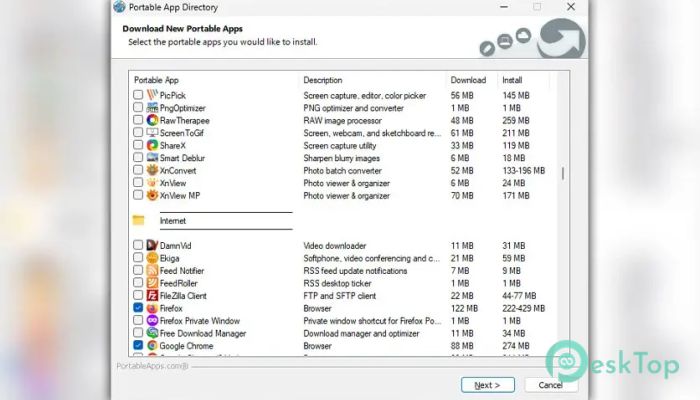Click the ScreenToGif app icon

click(x=152, y=133)
